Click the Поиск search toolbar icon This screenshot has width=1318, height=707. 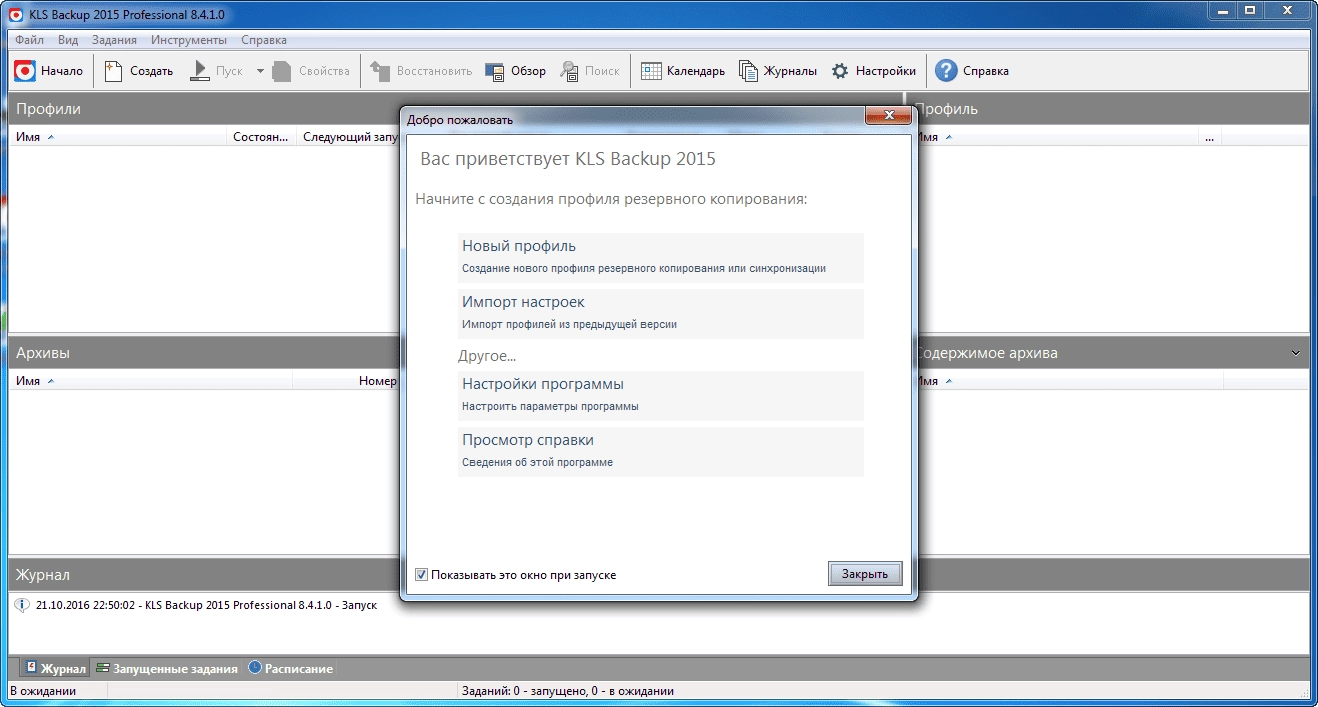569,71
